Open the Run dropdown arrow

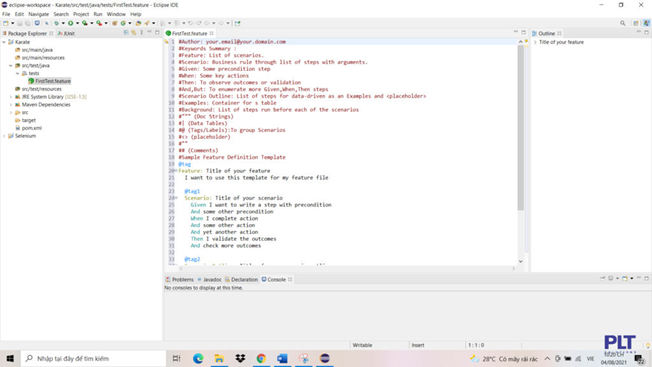77,23
